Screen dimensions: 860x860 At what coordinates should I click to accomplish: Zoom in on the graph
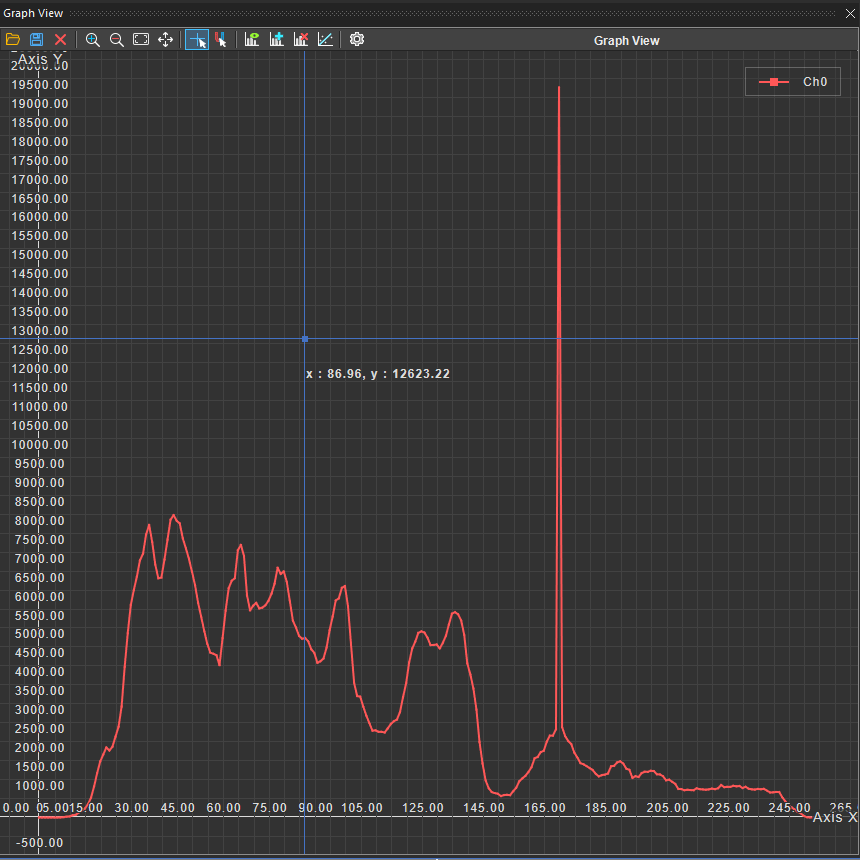click(x=93, y=39)
